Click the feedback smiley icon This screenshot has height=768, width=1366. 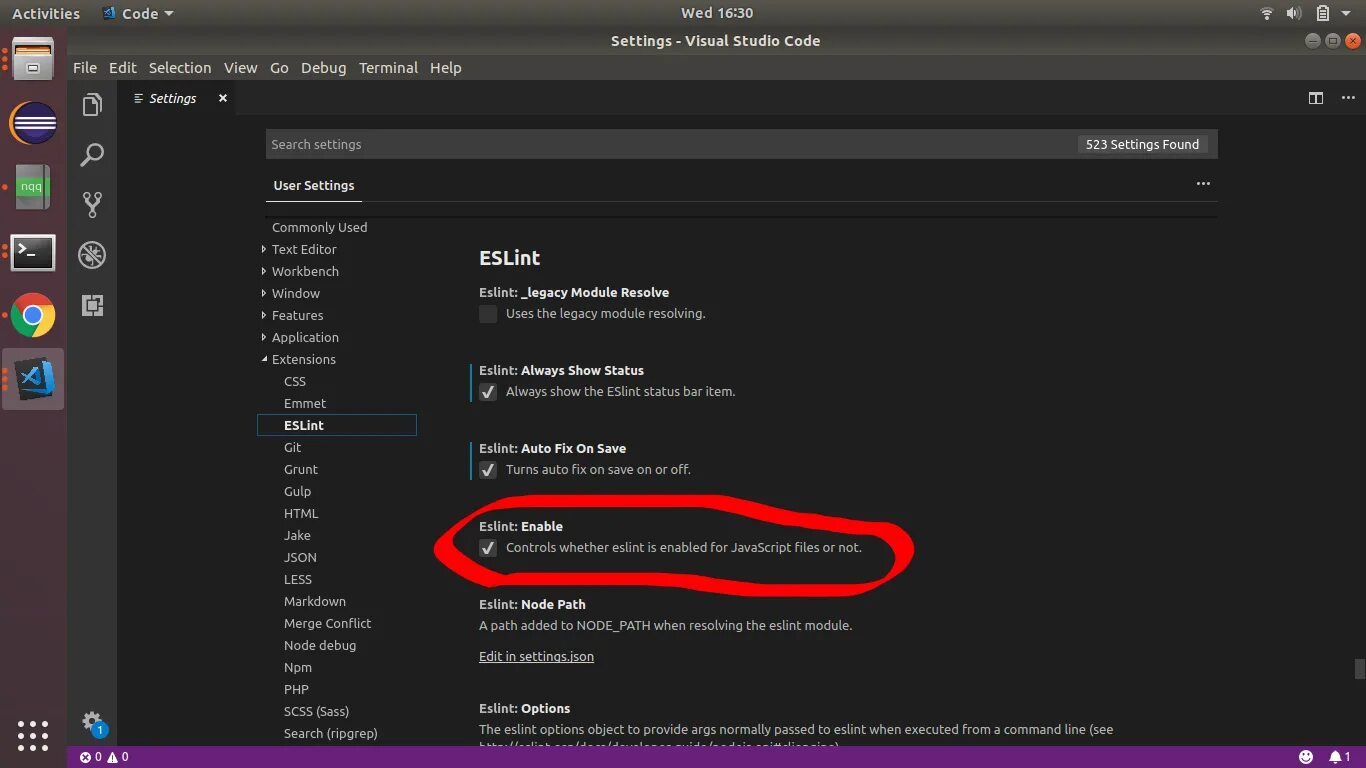[1306, 757]
